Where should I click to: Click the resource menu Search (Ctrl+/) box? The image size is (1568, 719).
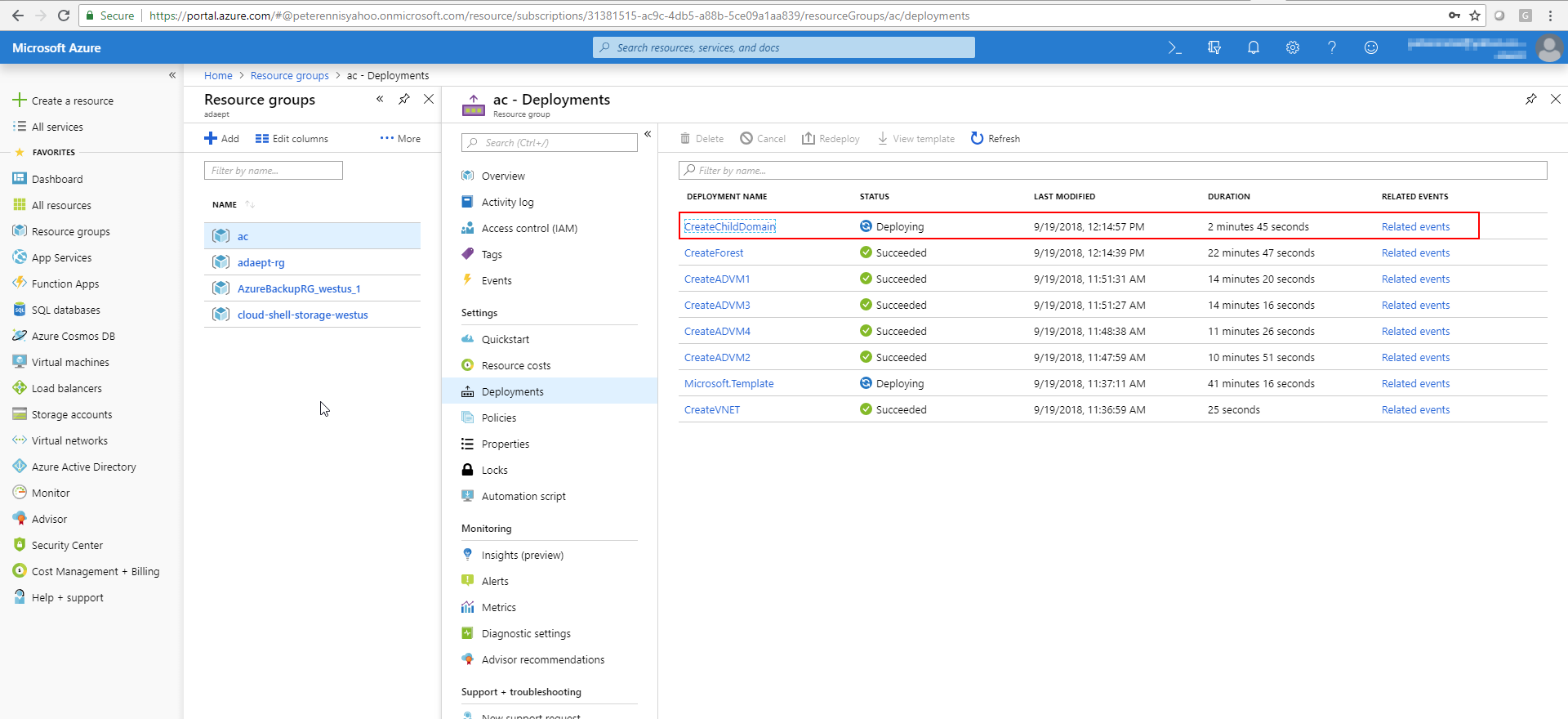[550, 142]
